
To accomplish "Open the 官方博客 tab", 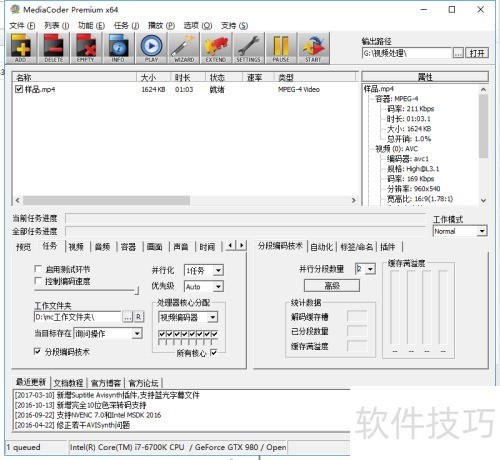I will point(106,383).
